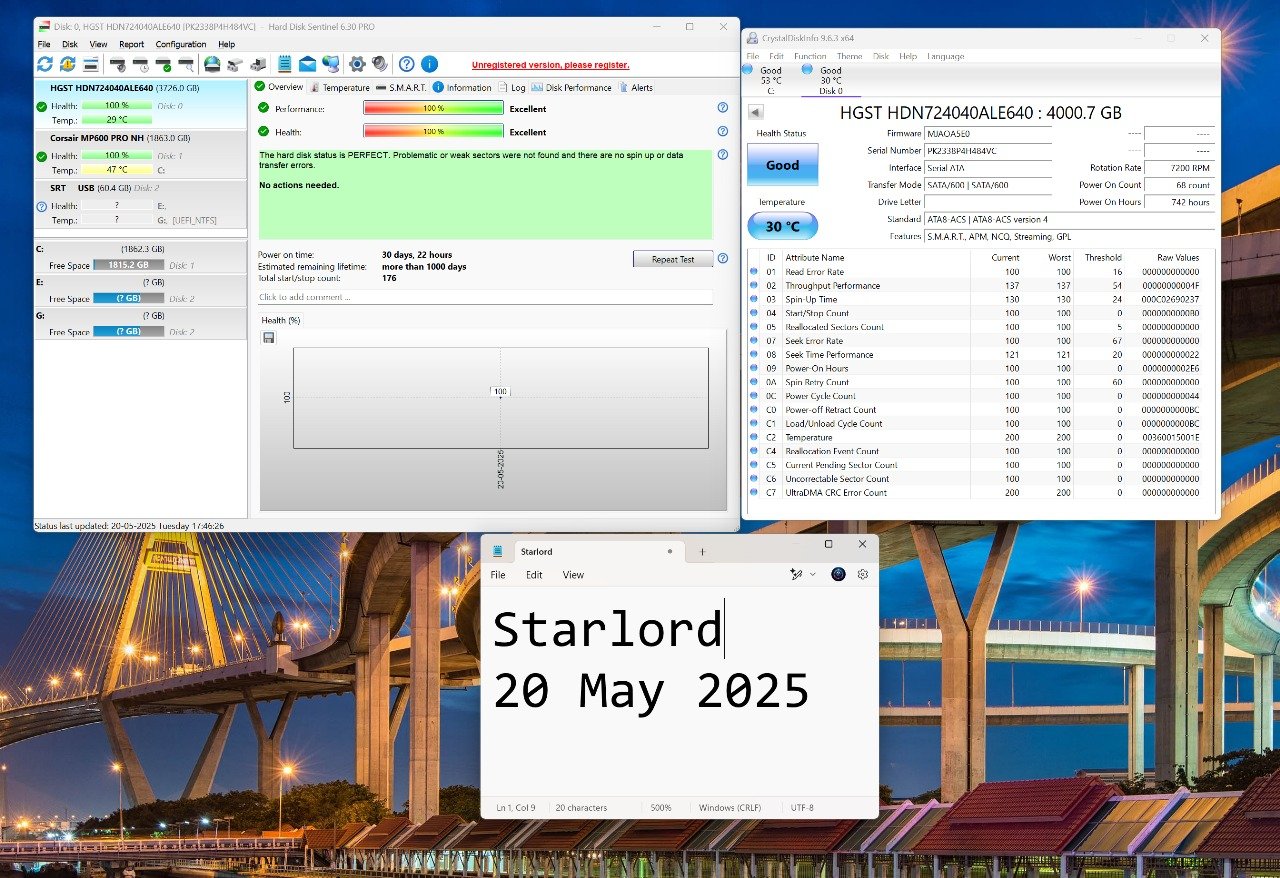Click the save floppy icon above the Health graph
This screenshot has height=878, width=1280.
tap(269, 338)
